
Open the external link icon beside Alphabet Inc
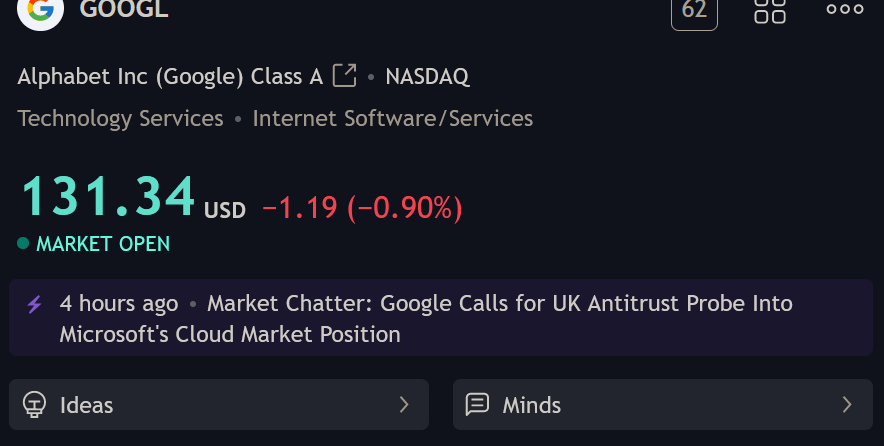click(x=344, y=76)
